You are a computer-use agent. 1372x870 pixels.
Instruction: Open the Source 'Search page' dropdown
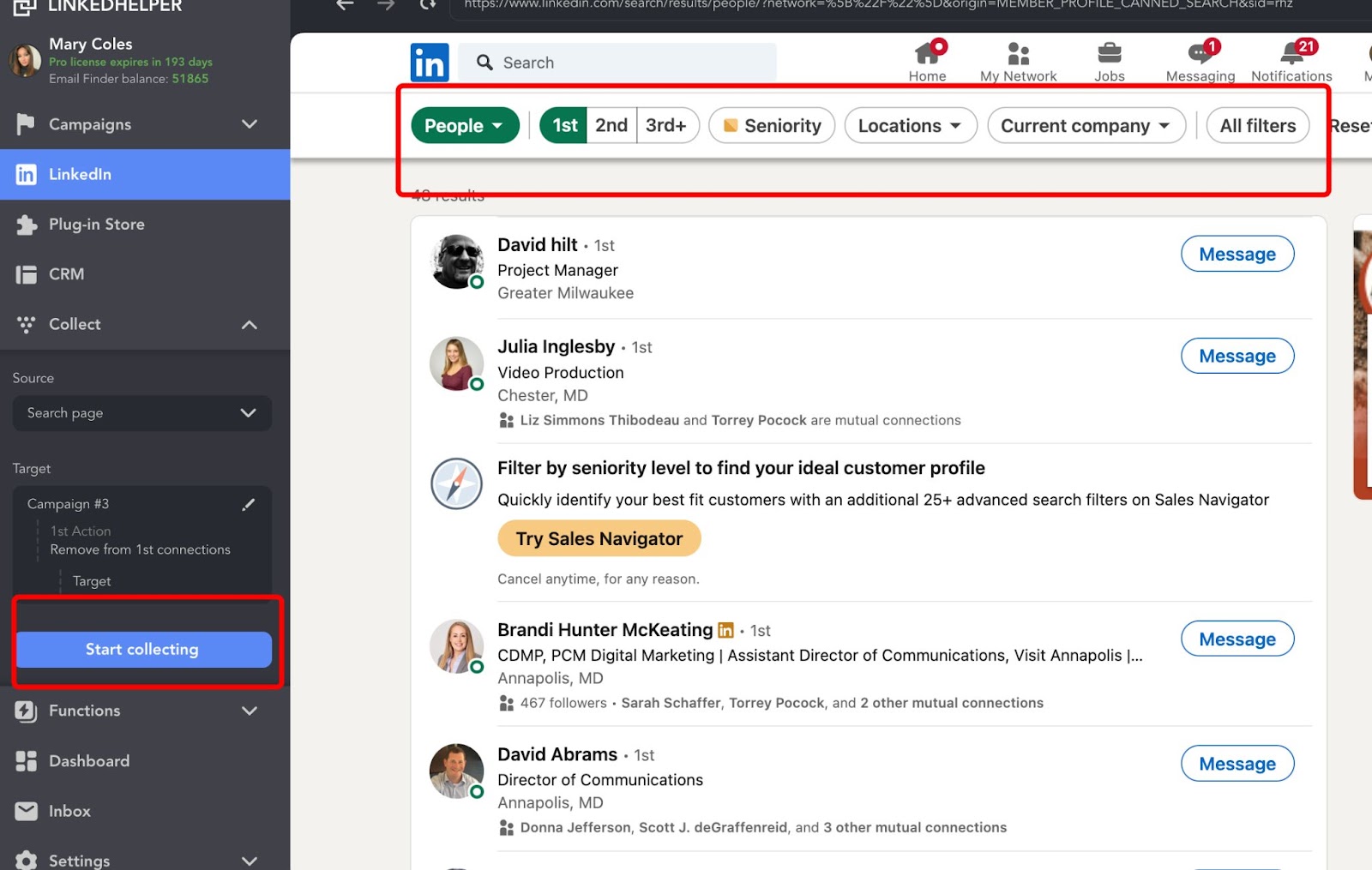[x=141, y=413]
